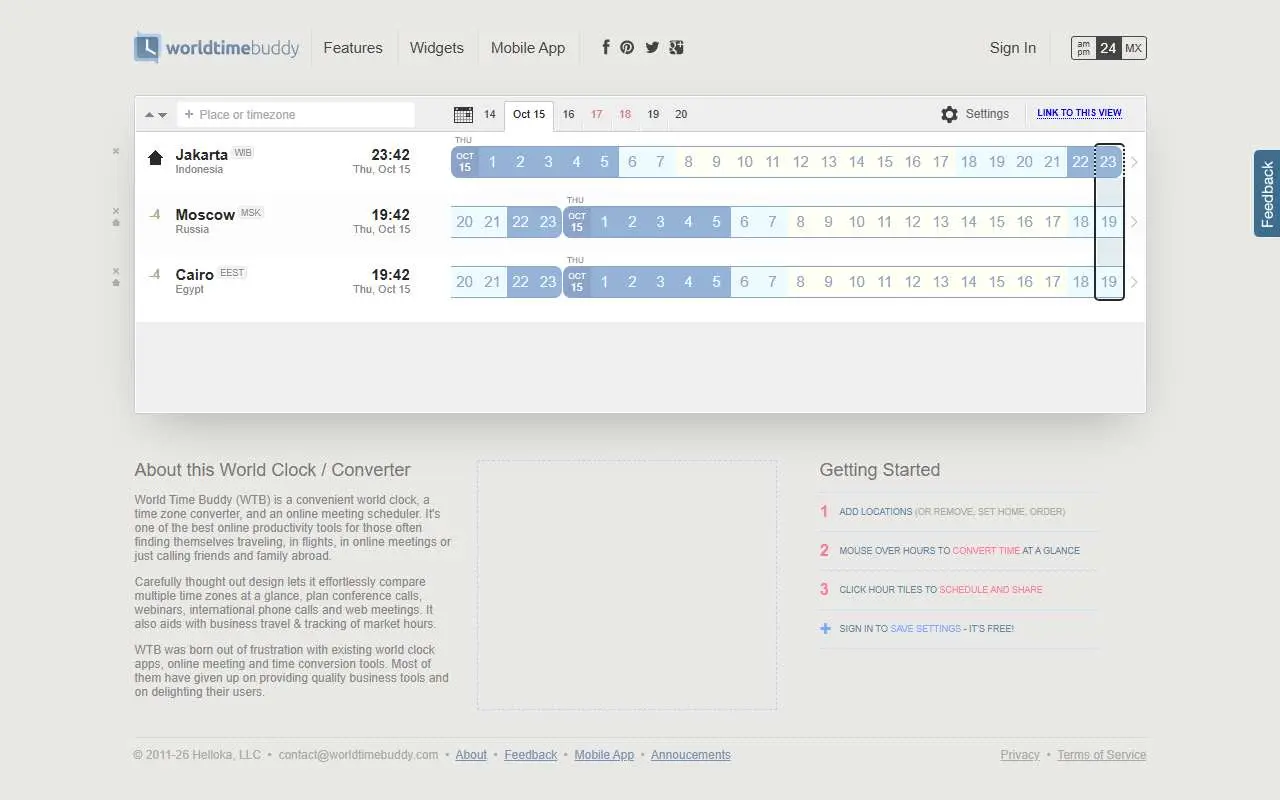Image resolution: width=1280 pixels, height=800 pixels.
Task: Open the Widgets page
Action: pos(437,47)
